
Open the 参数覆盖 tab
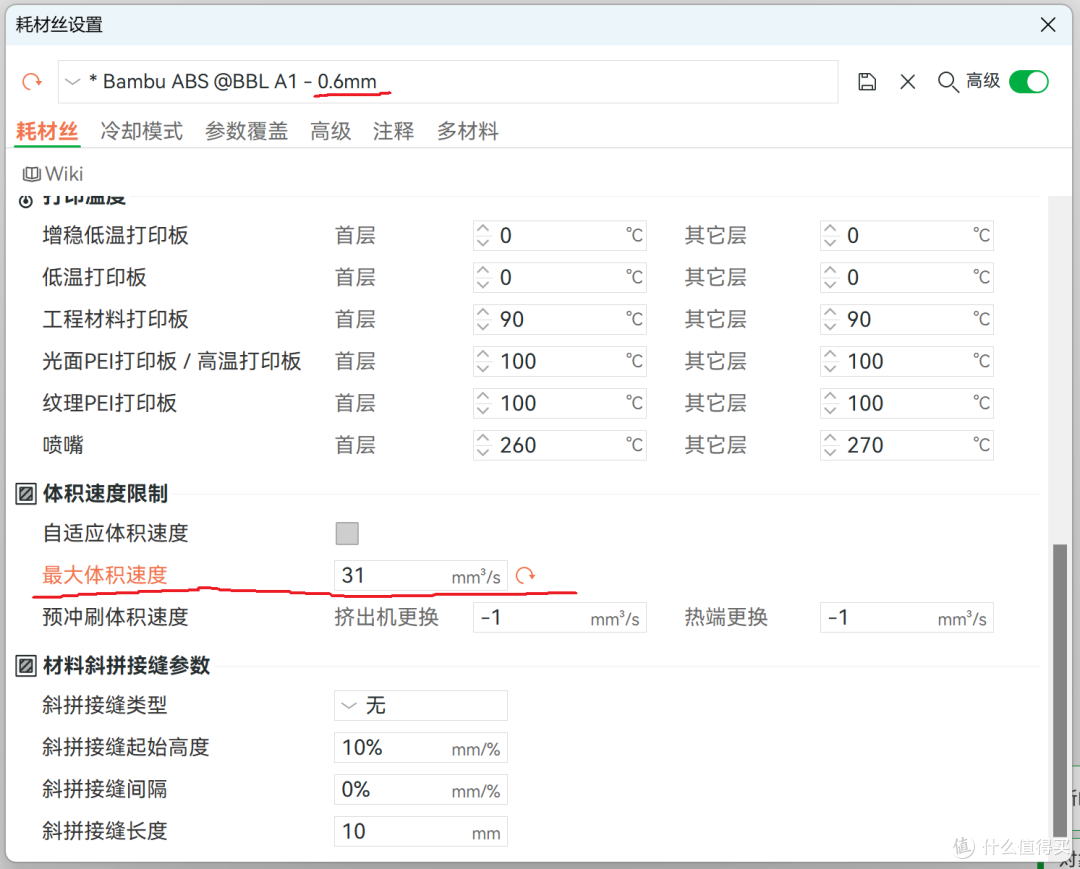click(x=246, y=131)
